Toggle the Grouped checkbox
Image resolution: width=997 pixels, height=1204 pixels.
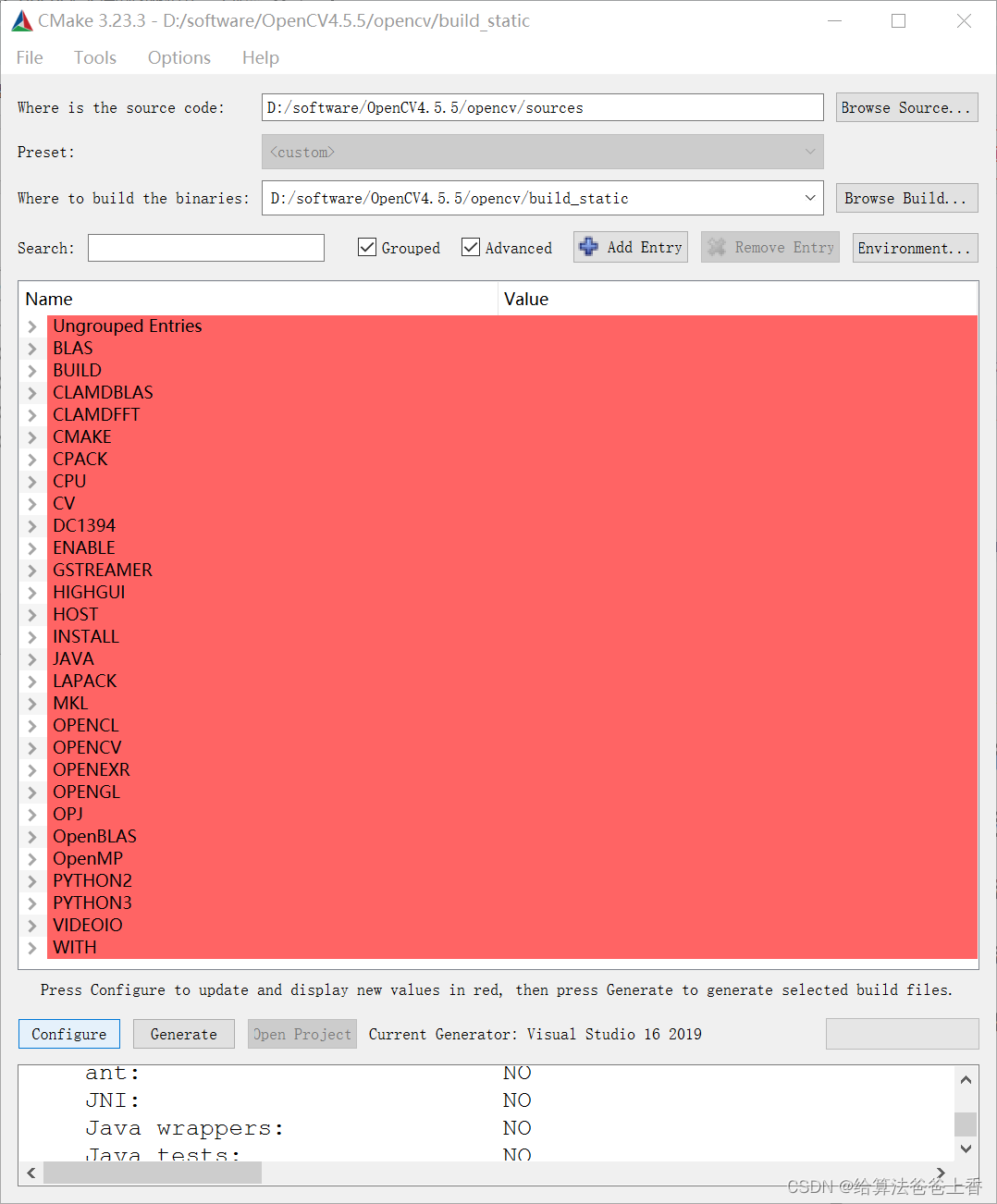367,247
